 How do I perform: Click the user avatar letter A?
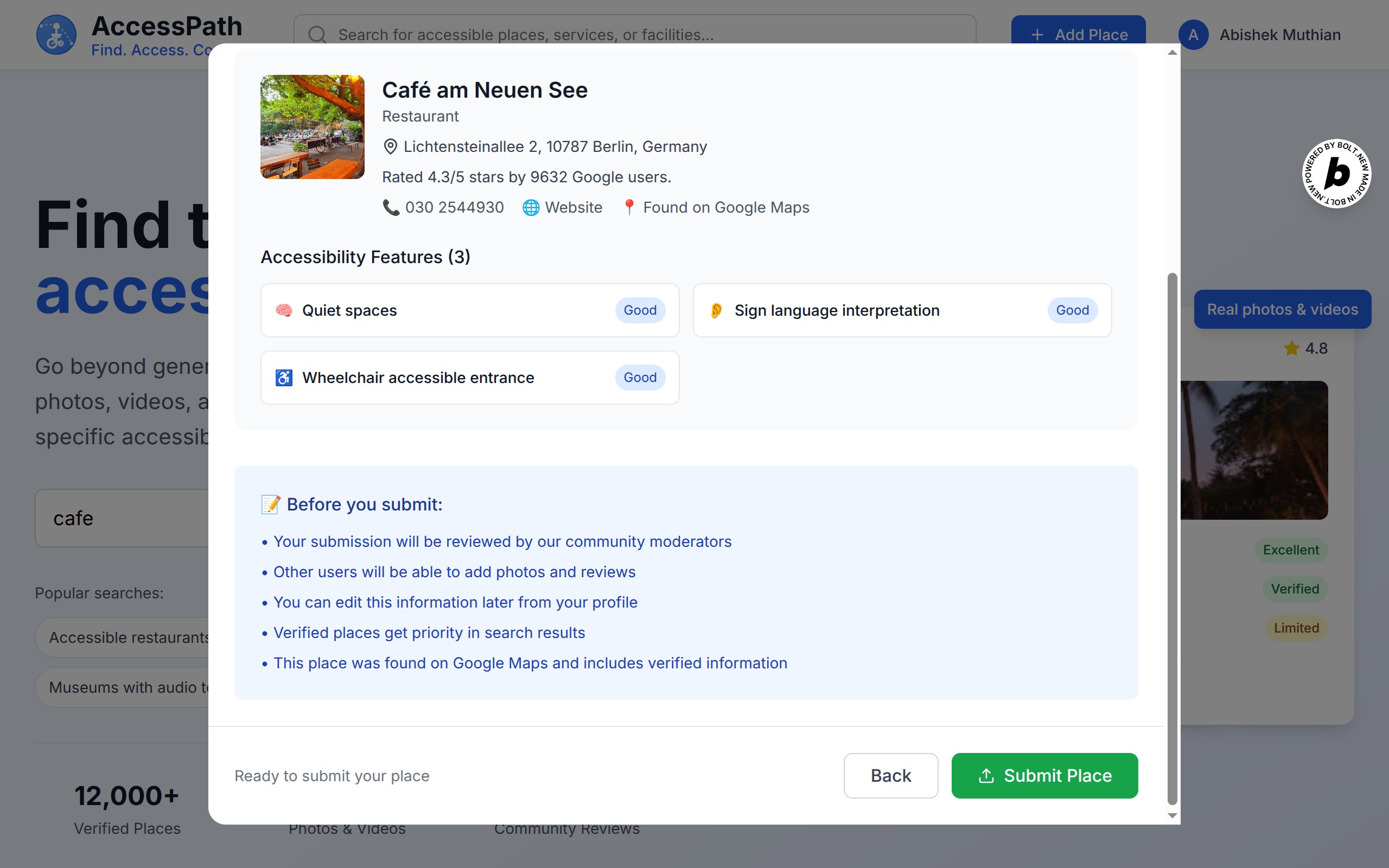1193,34
